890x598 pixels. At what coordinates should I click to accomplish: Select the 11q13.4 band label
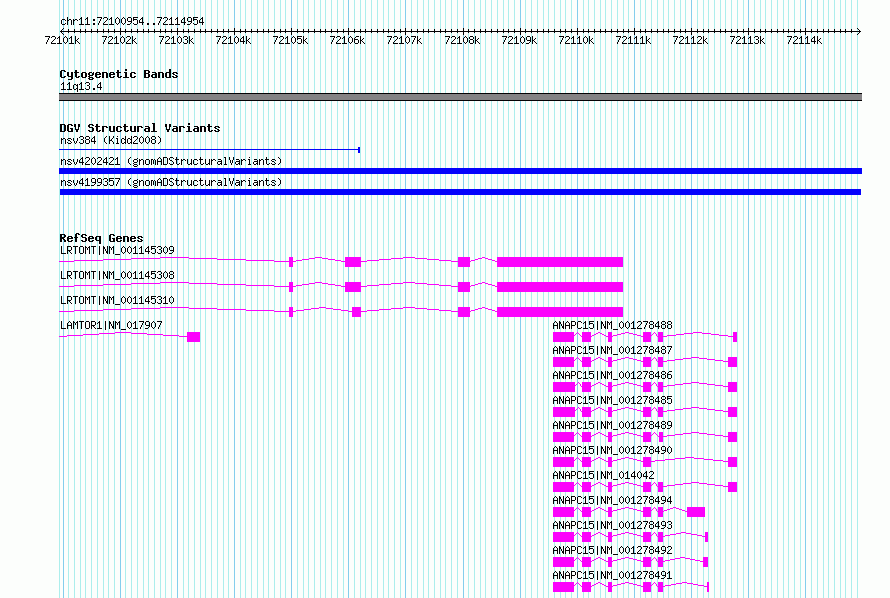click(x=81, y=87)
